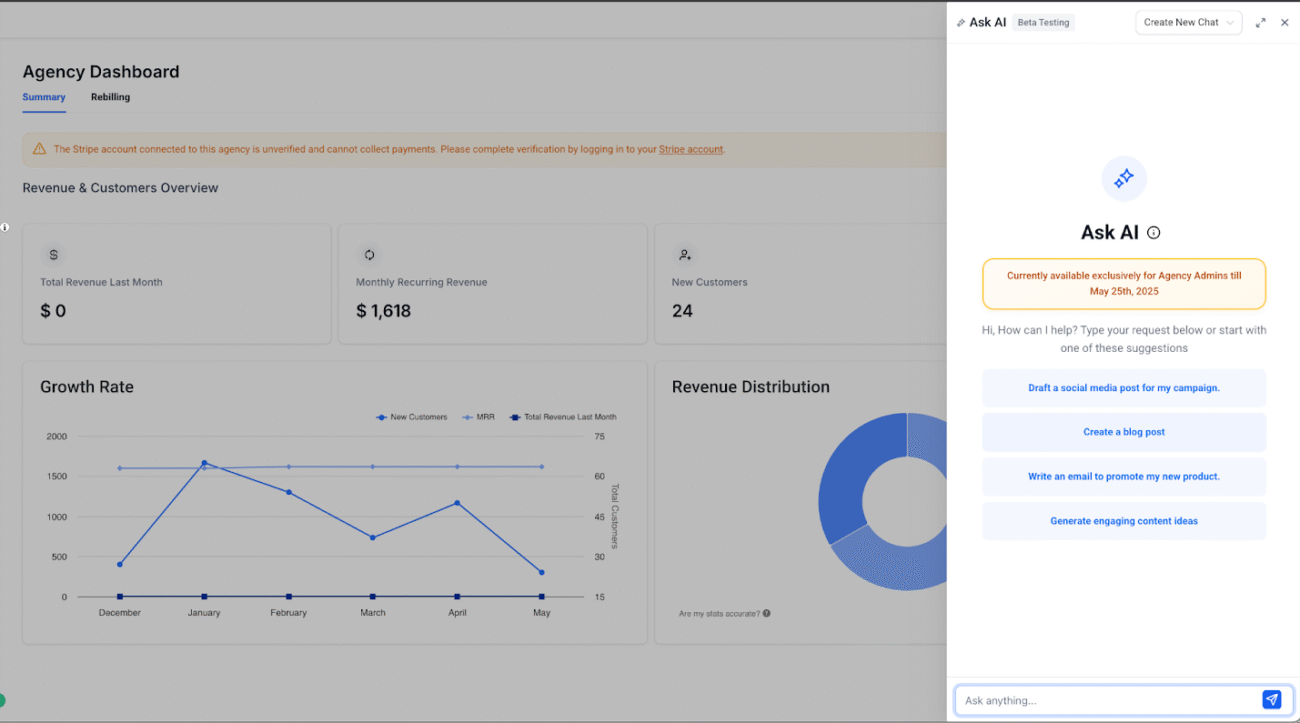
Task: Focus the 'Ask anything...' input field
Action: click(x=1105, y=700)
